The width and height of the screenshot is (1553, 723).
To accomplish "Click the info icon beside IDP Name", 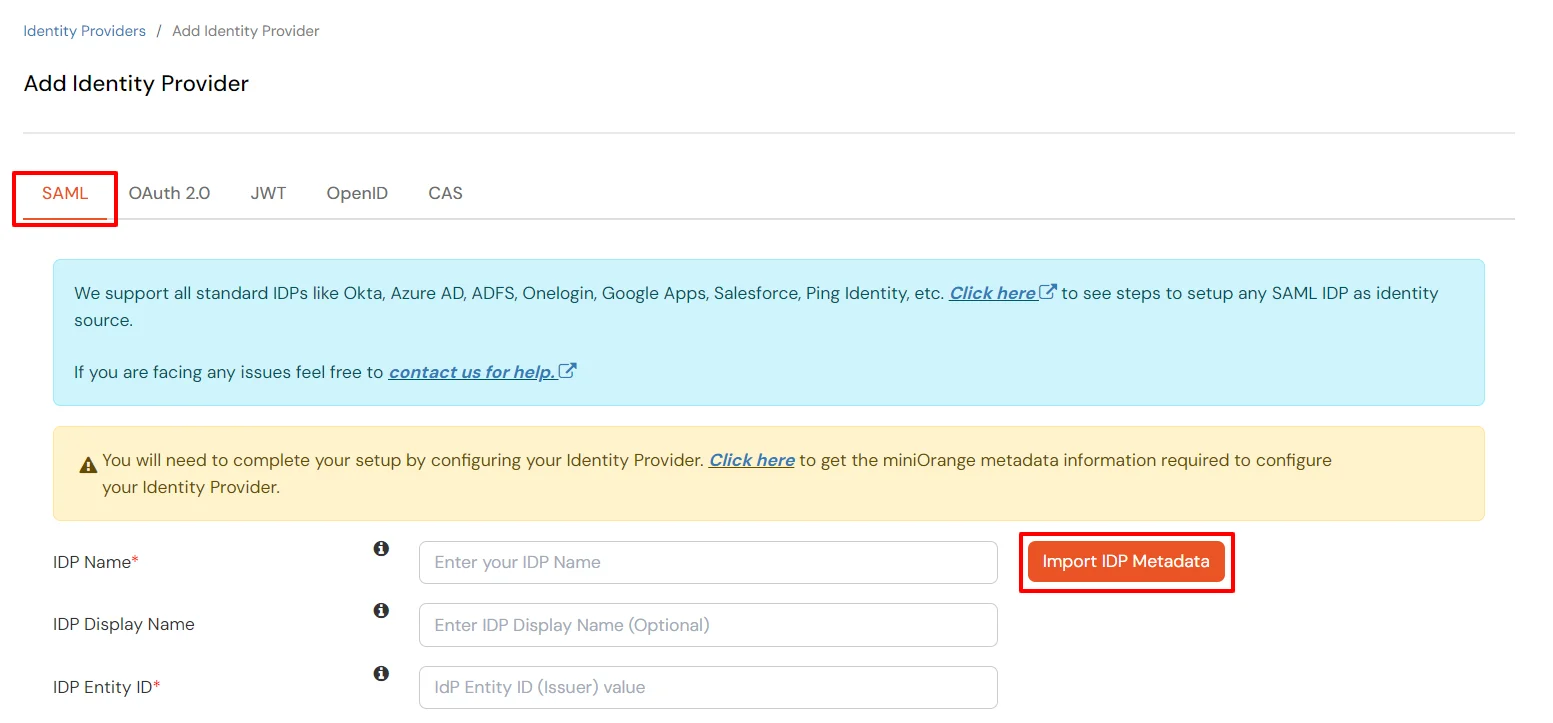I will pyautogui.click(x=381, y=548).
